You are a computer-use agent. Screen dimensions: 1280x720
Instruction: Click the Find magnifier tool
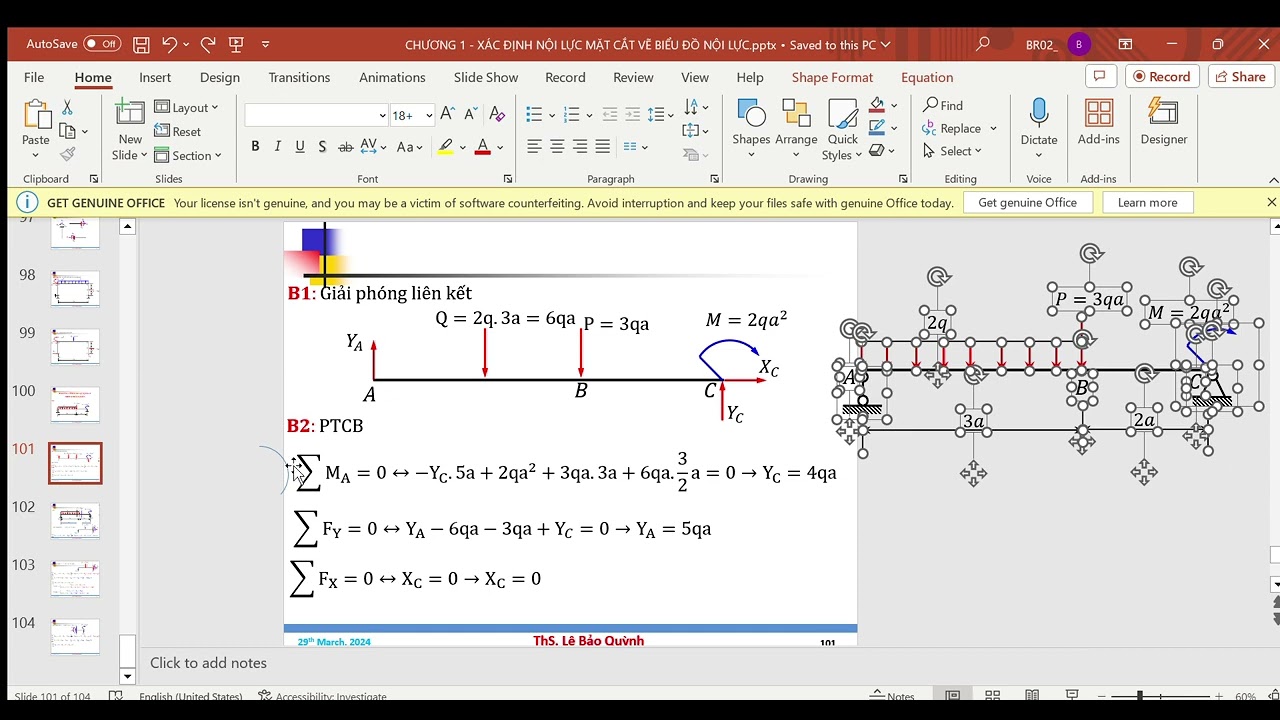tap(943, 105)
